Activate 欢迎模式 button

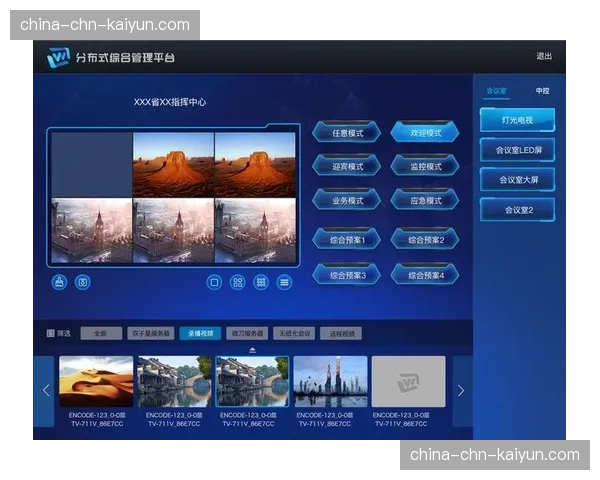click(x=425, y=132)
